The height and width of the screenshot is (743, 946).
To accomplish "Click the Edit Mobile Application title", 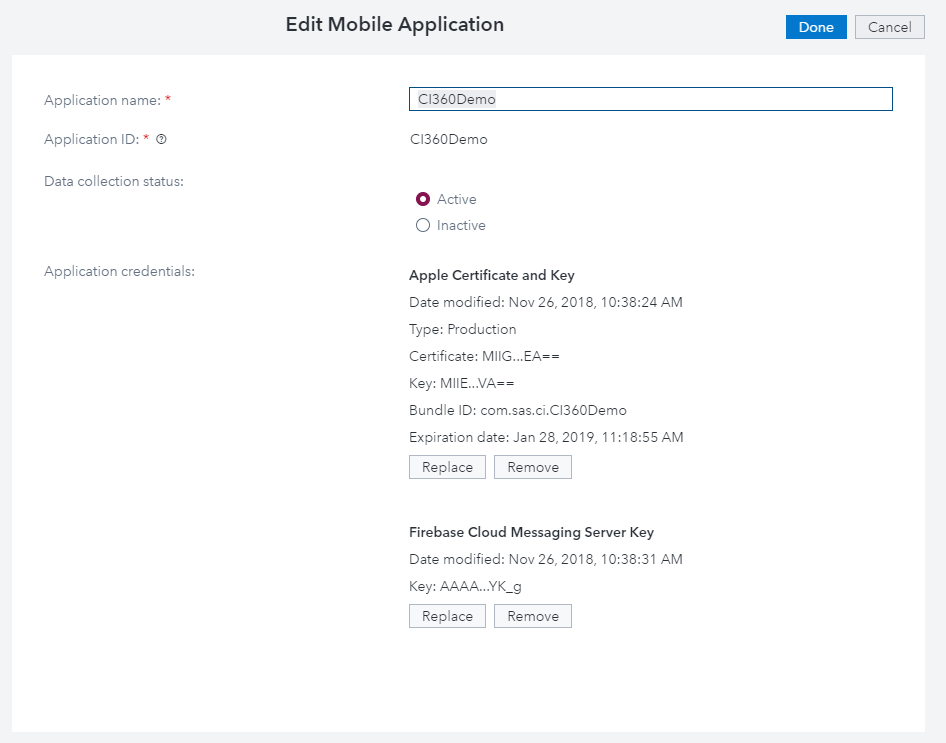I will coord(395,25).
